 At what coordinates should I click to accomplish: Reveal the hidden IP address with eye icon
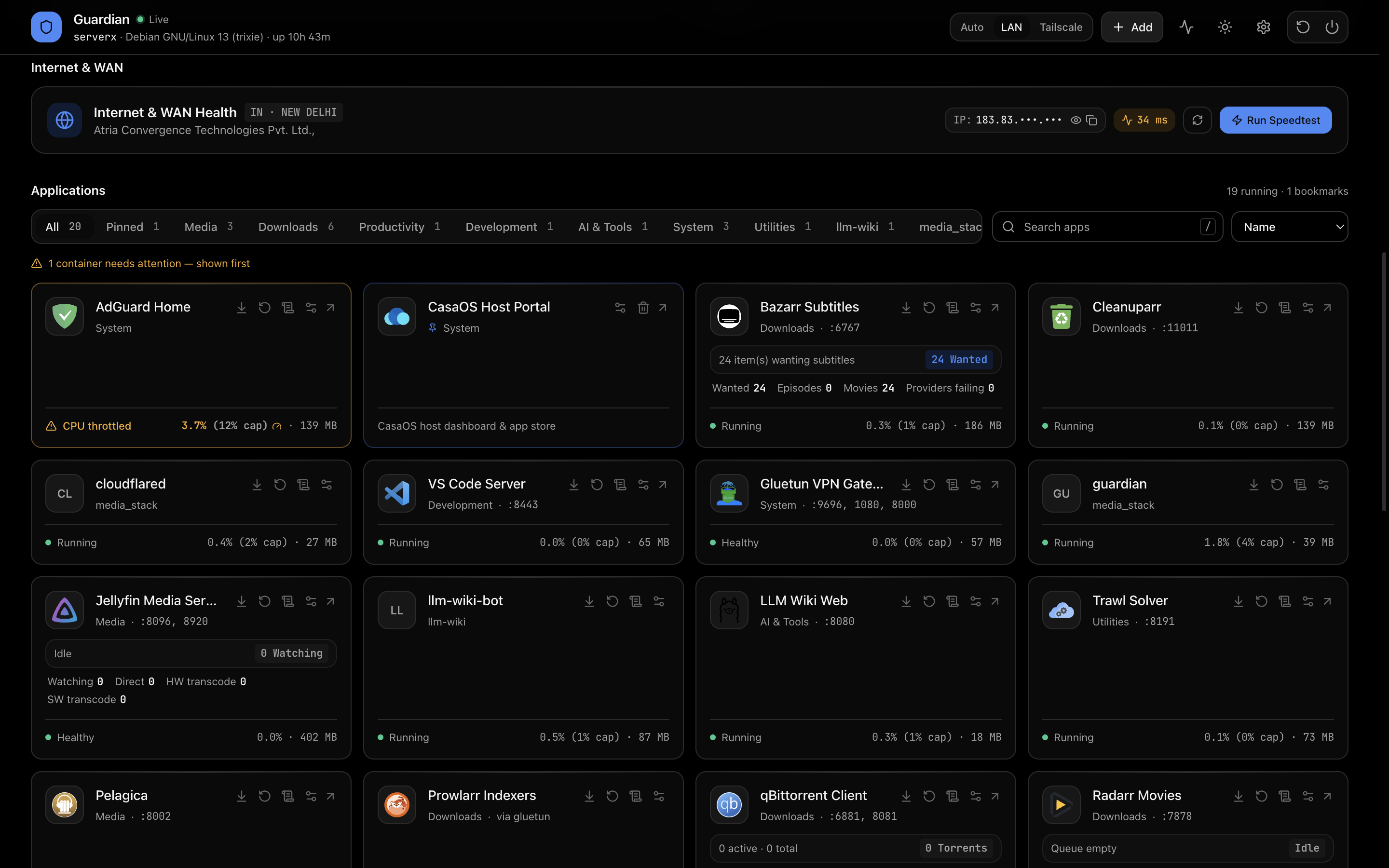click(x=1076, y=120)
